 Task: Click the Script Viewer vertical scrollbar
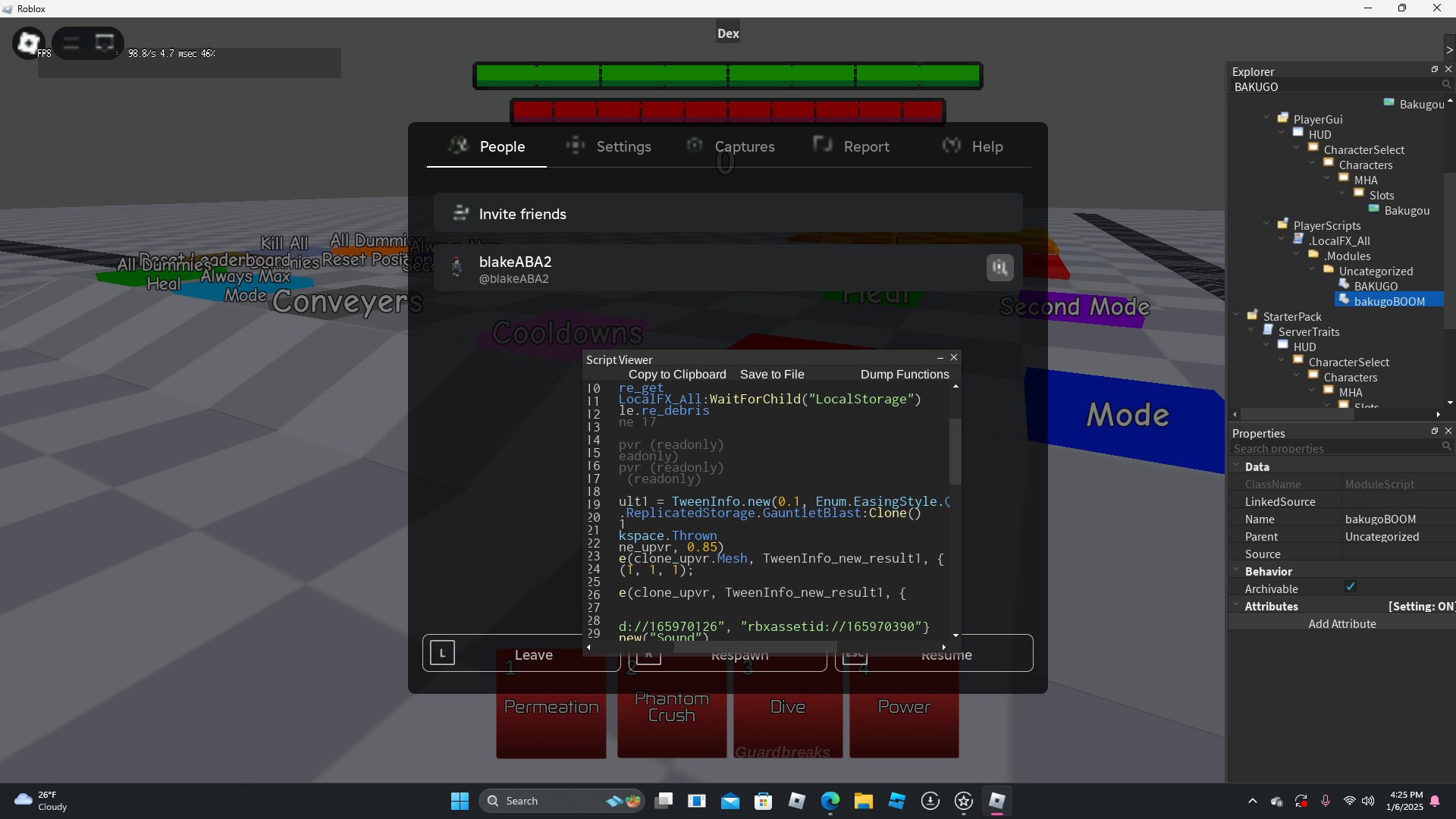[x=955, y=452]
